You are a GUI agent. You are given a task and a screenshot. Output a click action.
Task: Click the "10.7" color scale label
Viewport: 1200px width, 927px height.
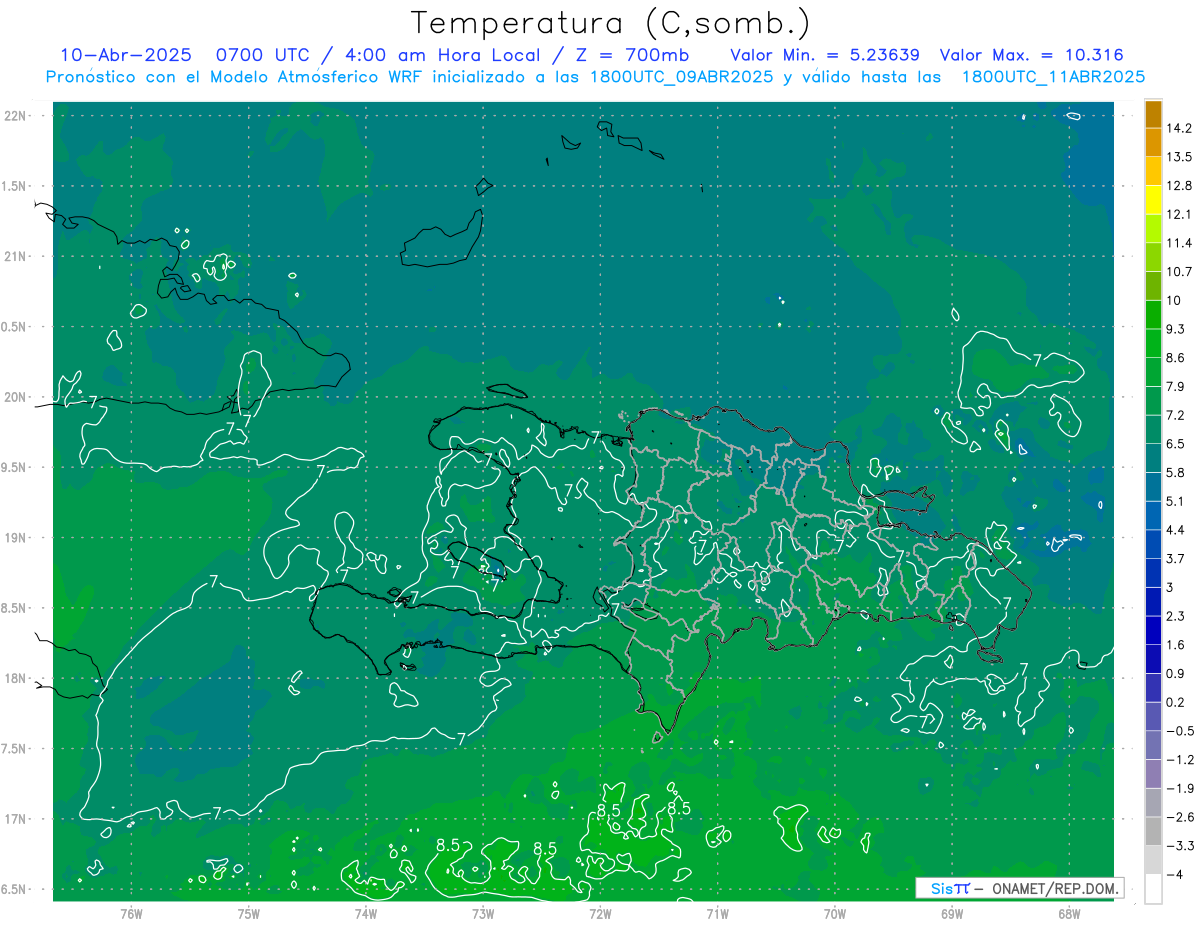(x=1180, y=272)
